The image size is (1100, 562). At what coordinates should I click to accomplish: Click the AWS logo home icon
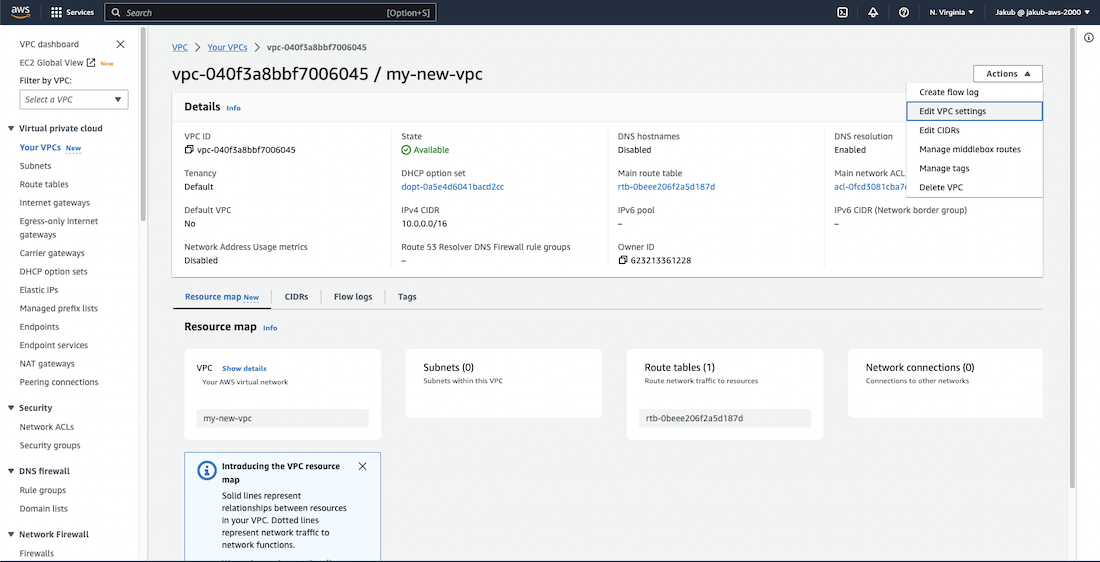22,12
